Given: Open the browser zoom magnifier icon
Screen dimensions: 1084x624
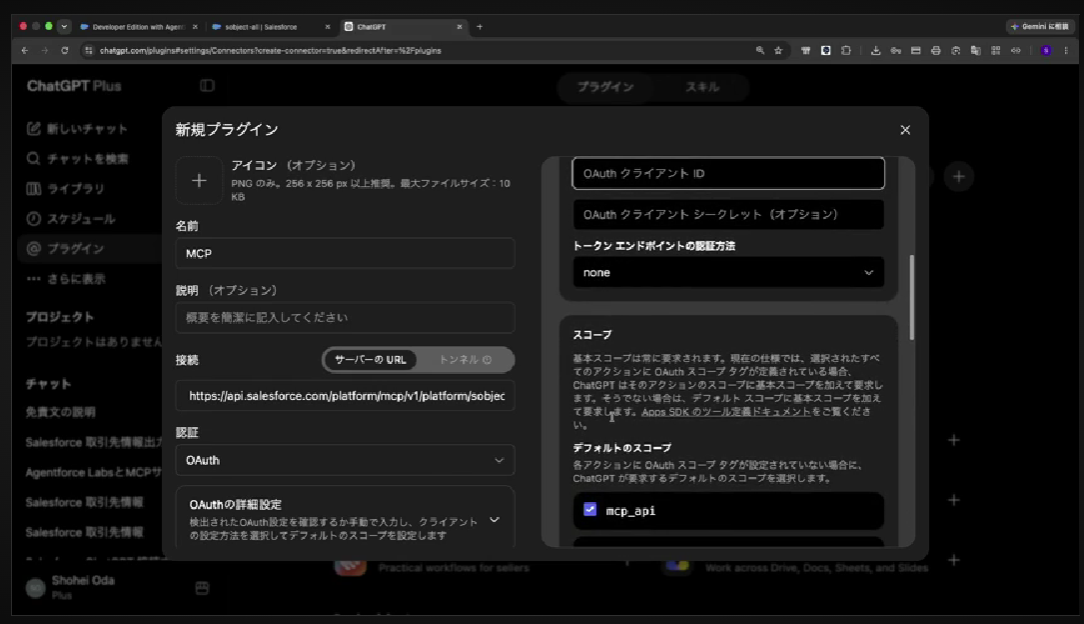Looking at the screenshot, I should point(760,50).
